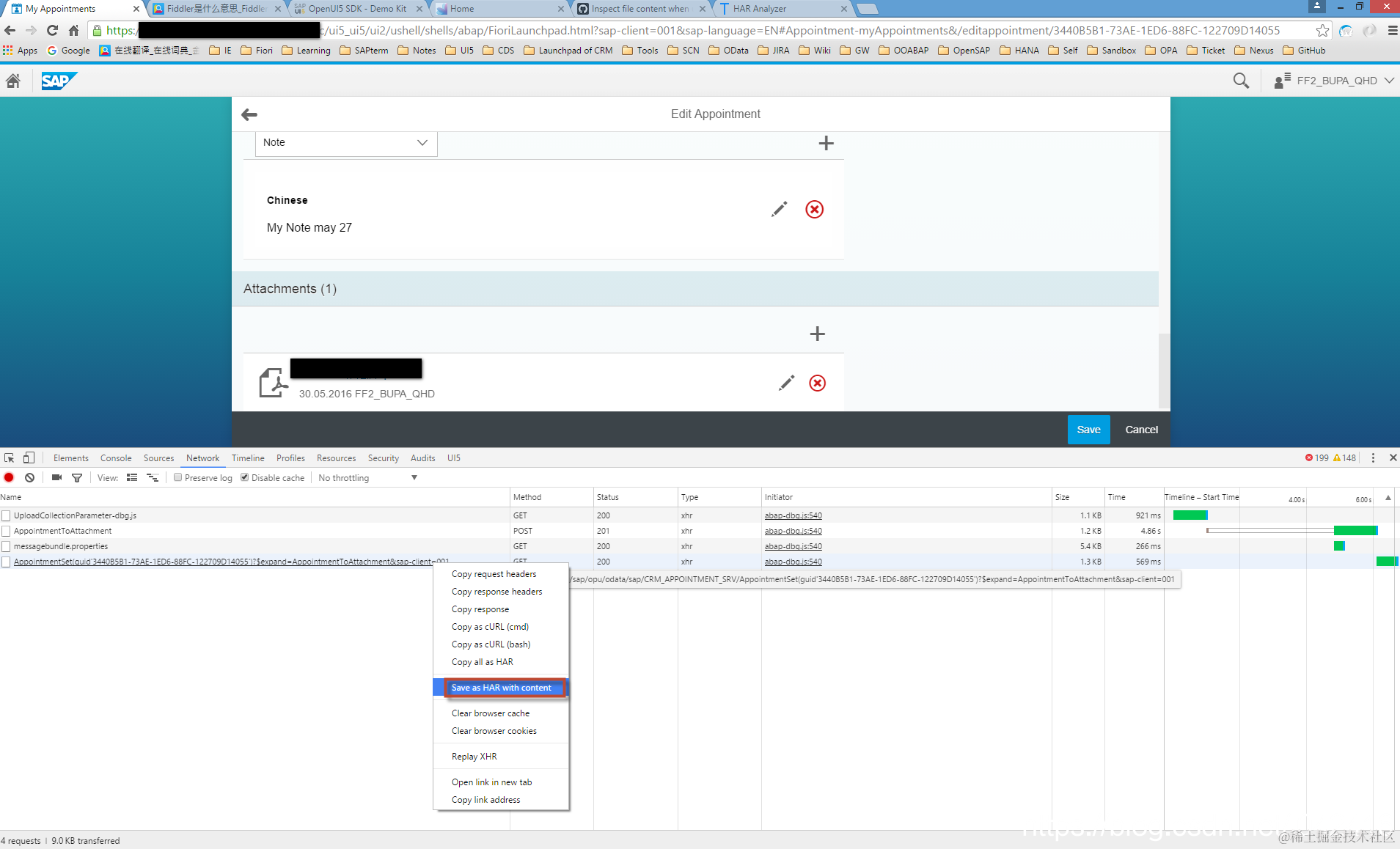This screenshot has height=849, width=1400.
Task: Enable the Preserve log checkbox
Action: [x=177, y=477]
